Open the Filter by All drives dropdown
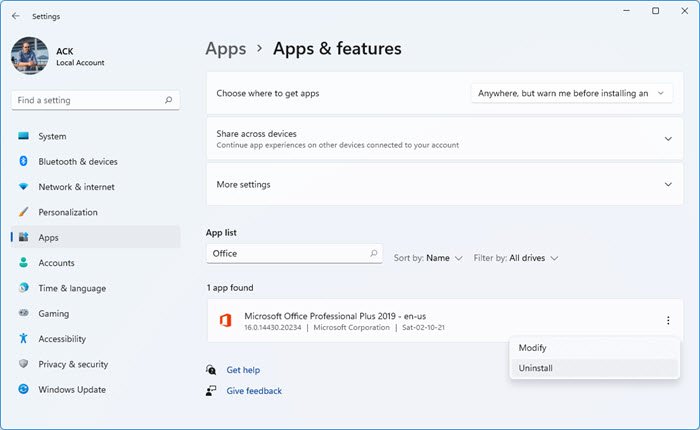 tap(516, 258)
